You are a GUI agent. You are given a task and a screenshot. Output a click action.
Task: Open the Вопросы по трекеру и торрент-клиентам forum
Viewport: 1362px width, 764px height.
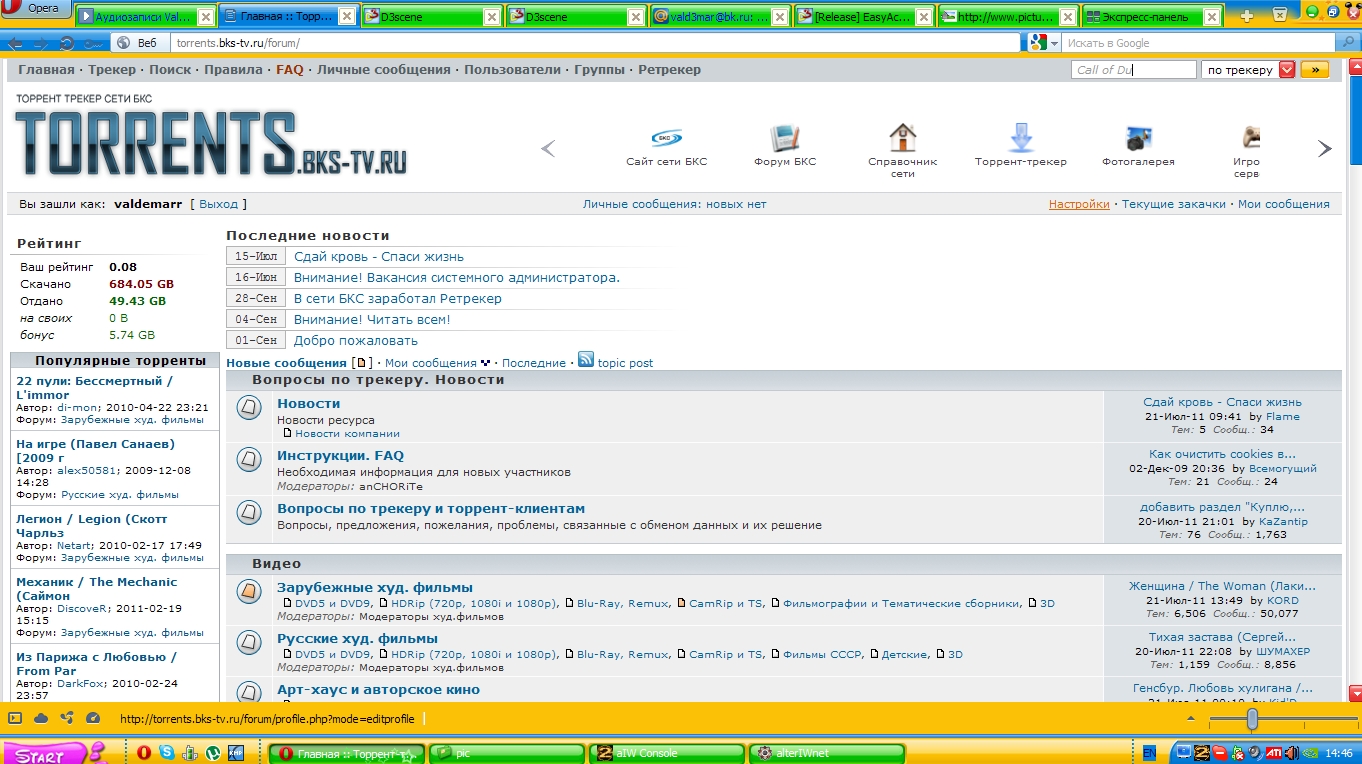[431, 509]
